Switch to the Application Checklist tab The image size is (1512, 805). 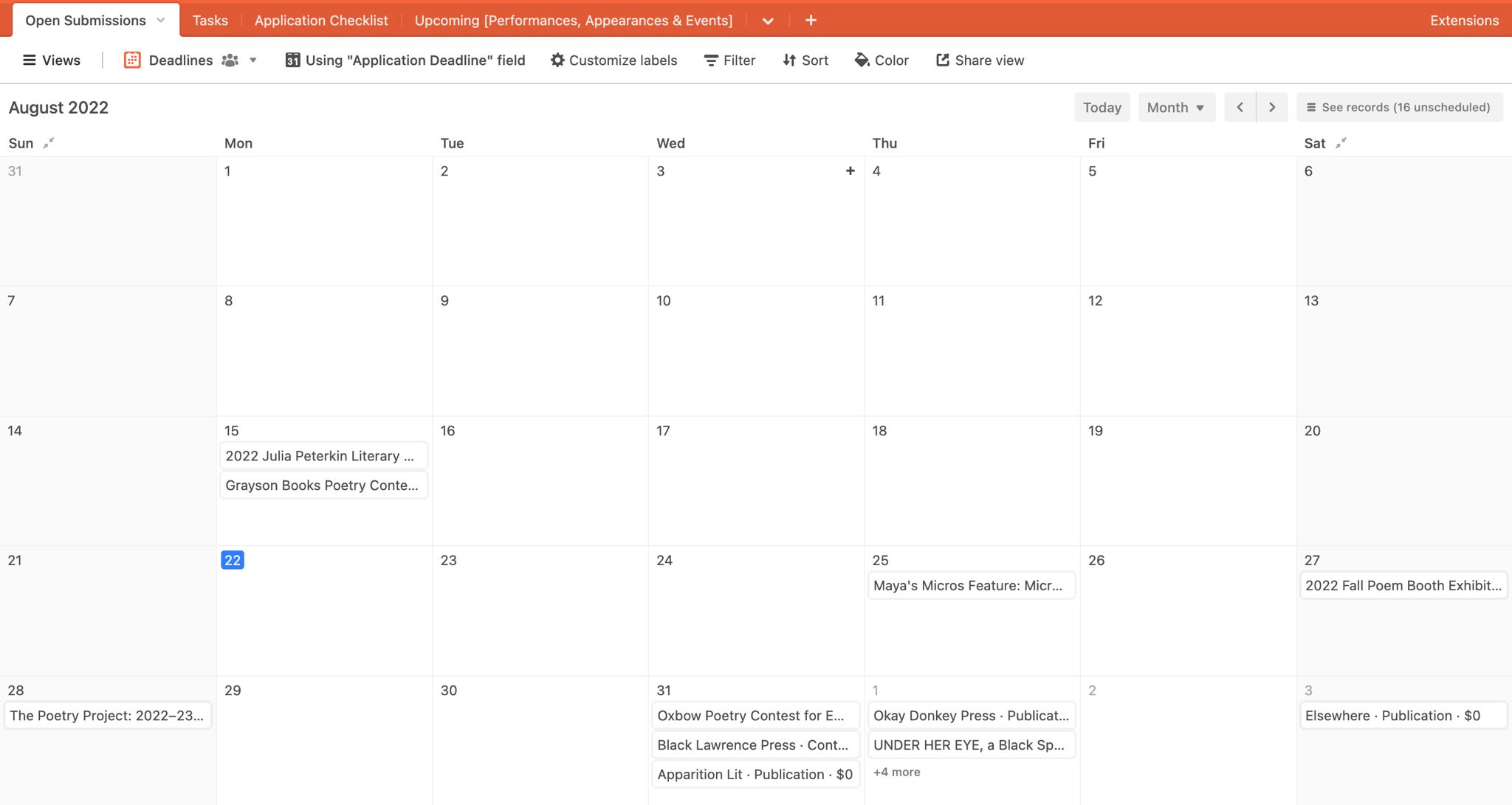(321, 21)
